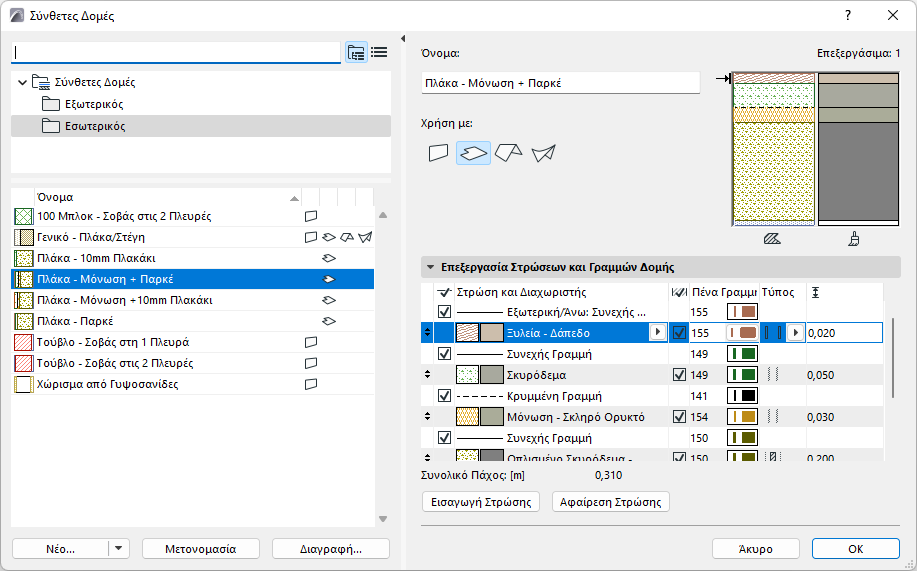Click the Άκυρο button
This screenshot has width=917, height=571.
coord(756,549)
